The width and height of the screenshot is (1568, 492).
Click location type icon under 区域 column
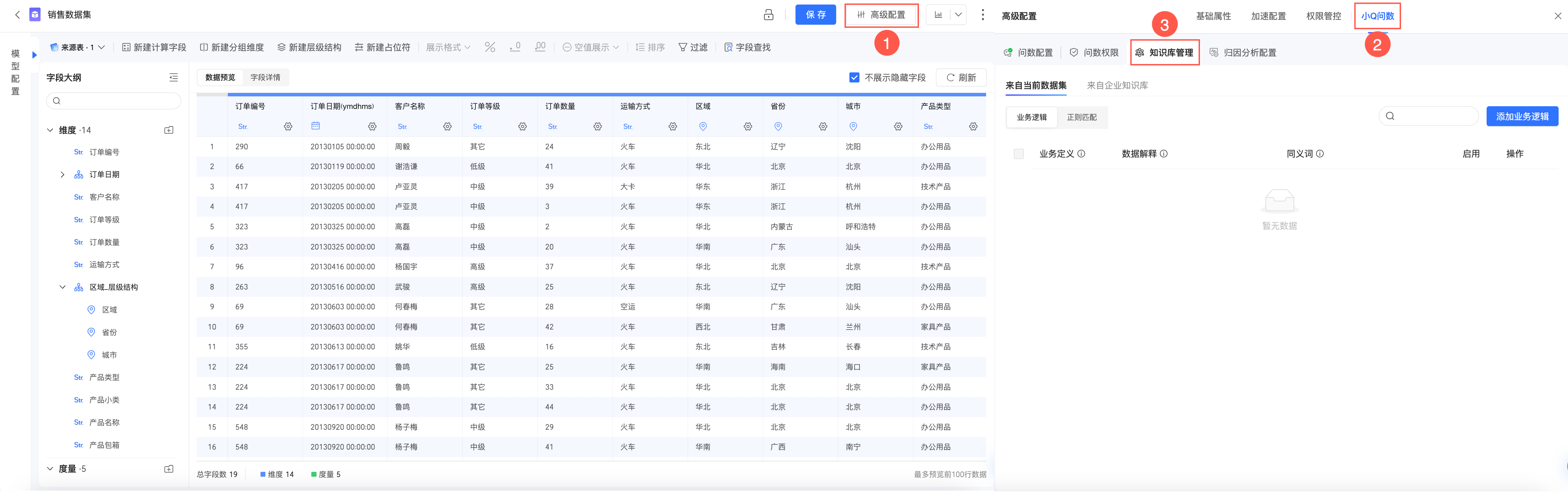point(703,127)
